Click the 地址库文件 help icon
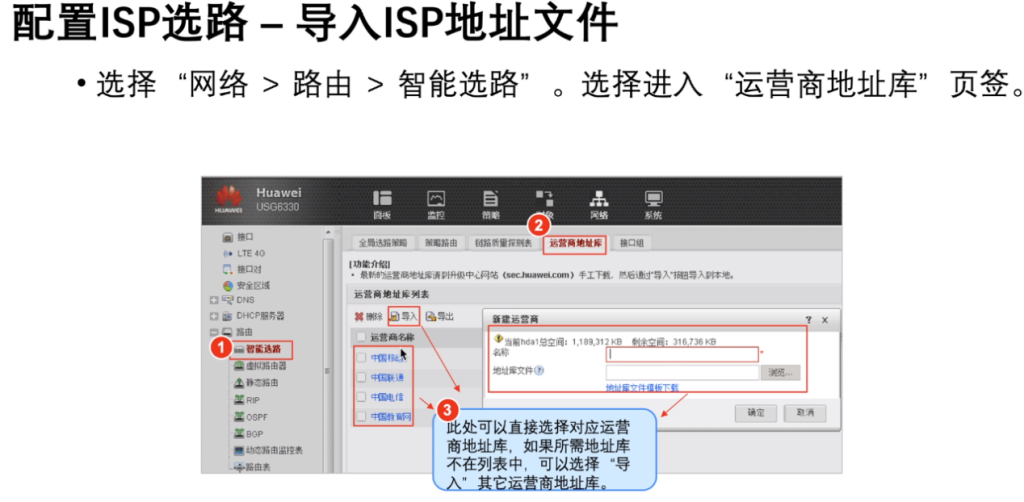Viewport: 1024px width, 502px height. pyautogui.click(x=539, y=371)
